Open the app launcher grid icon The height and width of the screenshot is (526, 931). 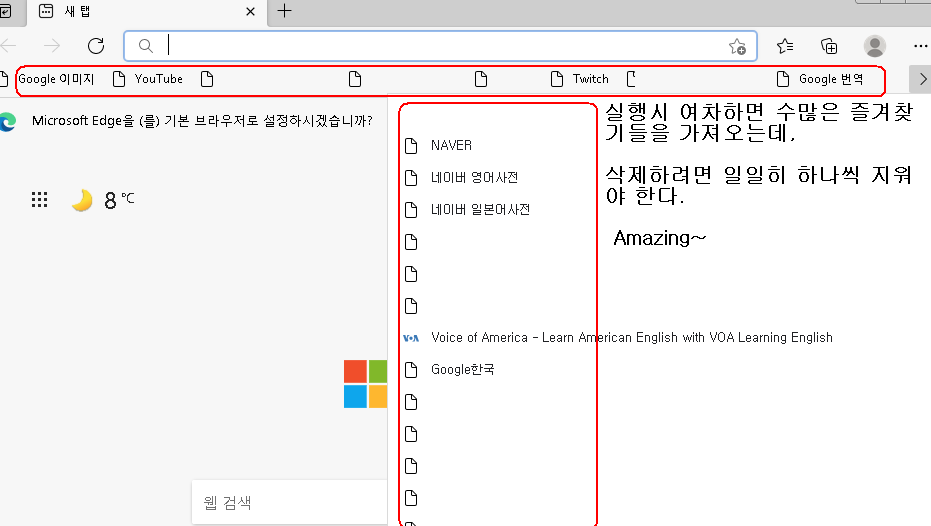point(39,199)
